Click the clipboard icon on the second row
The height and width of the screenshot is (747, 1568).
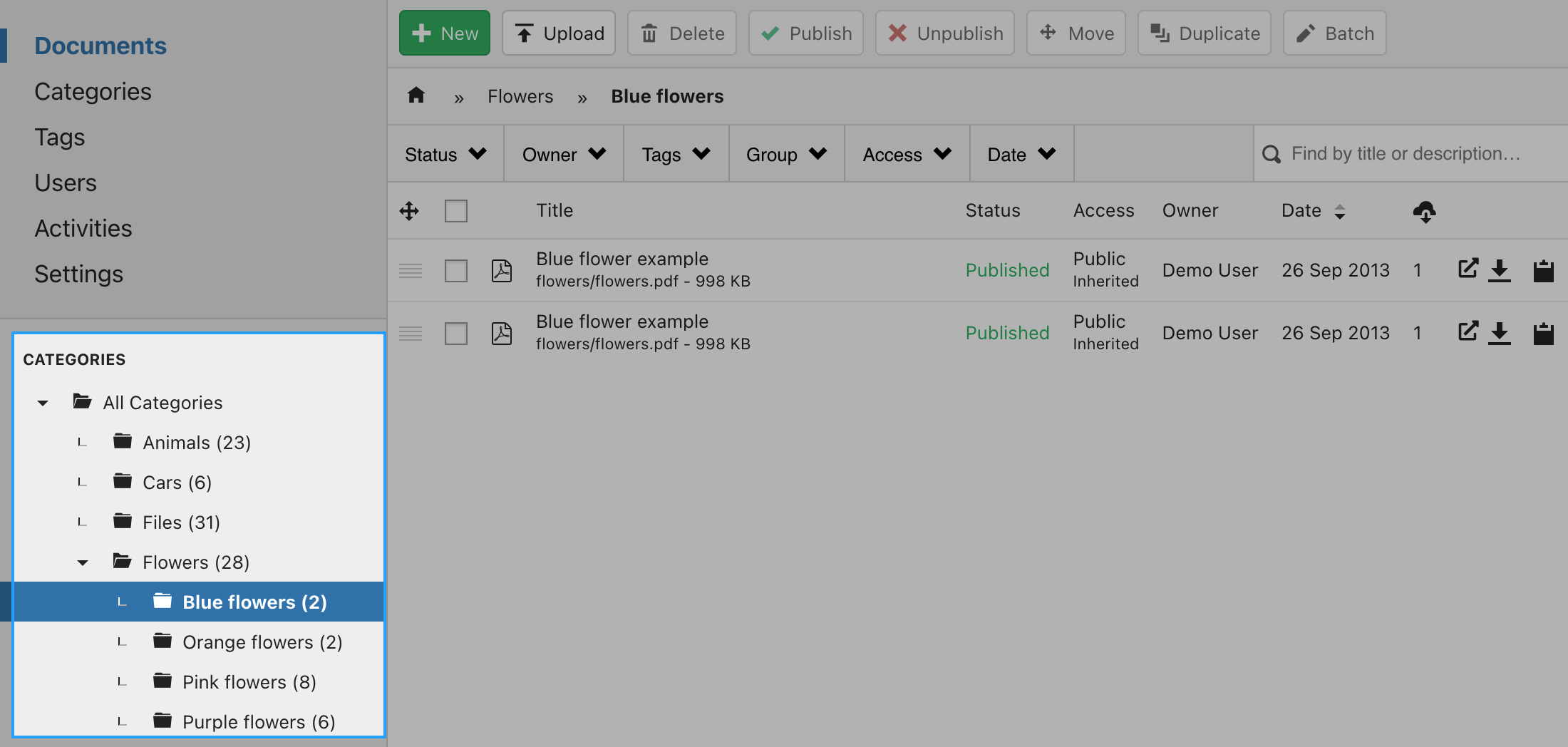pyautogui.click(x=1543, y=333)
